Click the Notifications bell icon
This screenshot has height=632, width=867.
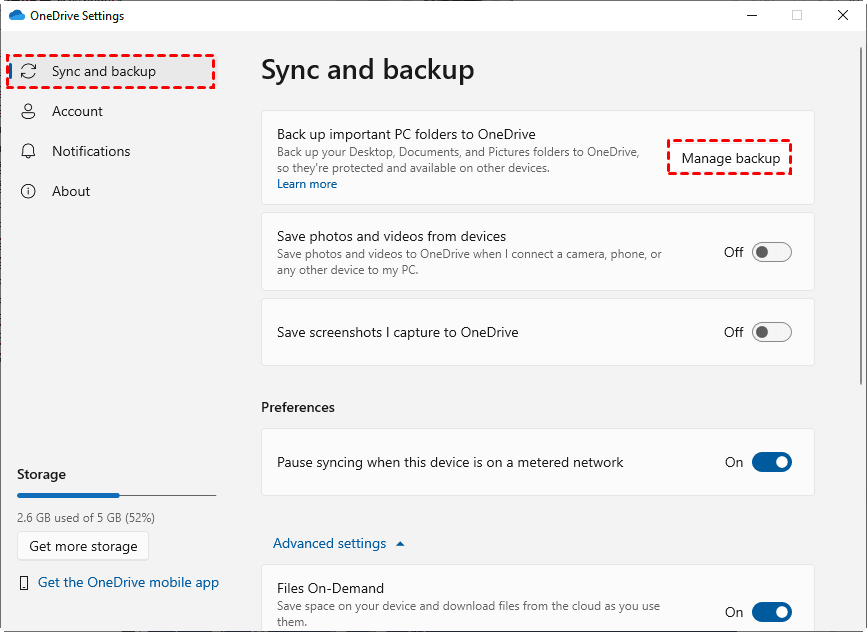click(29, 152)
